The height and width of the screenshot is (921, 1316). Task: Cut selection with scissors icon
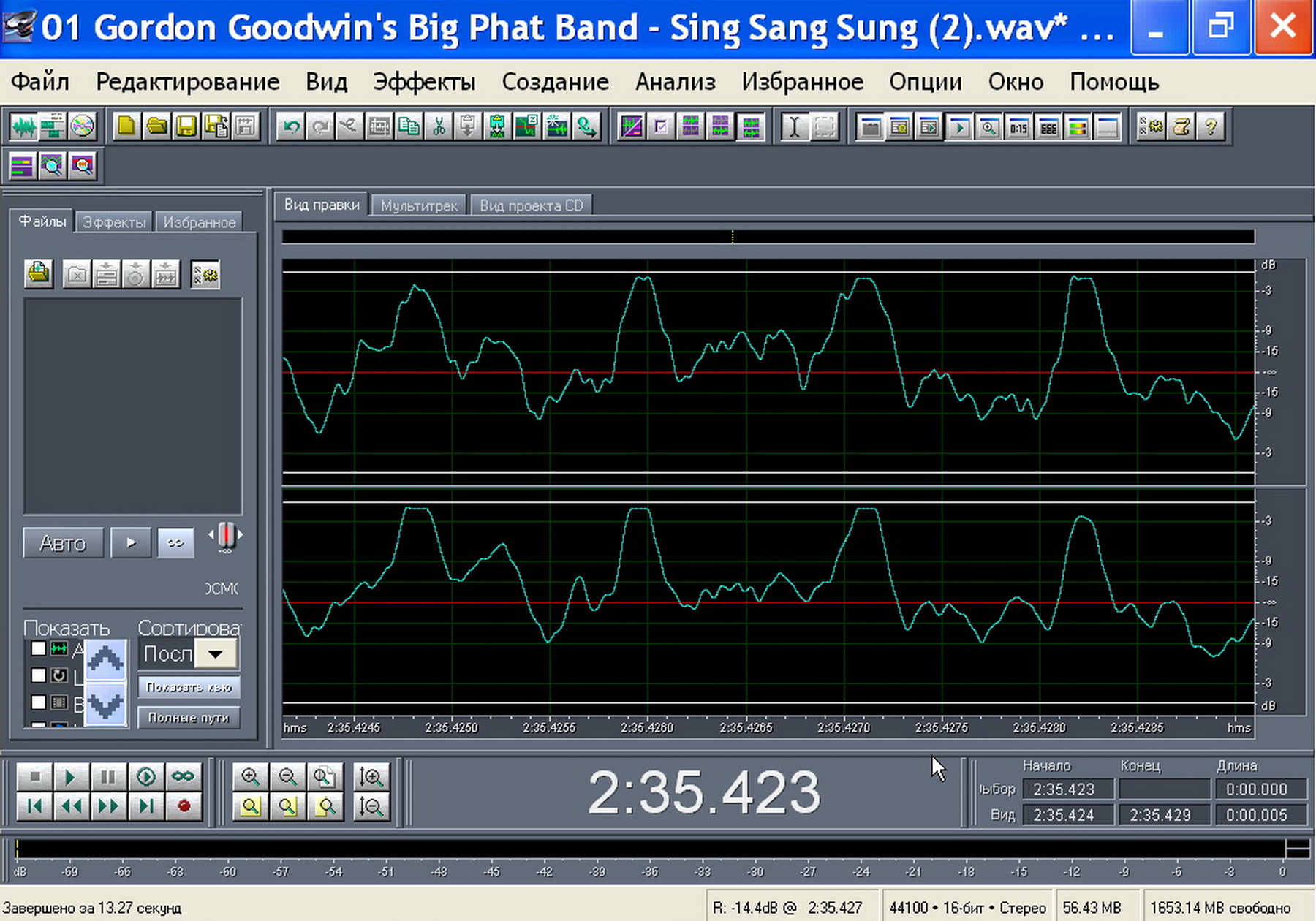(439, 127)
